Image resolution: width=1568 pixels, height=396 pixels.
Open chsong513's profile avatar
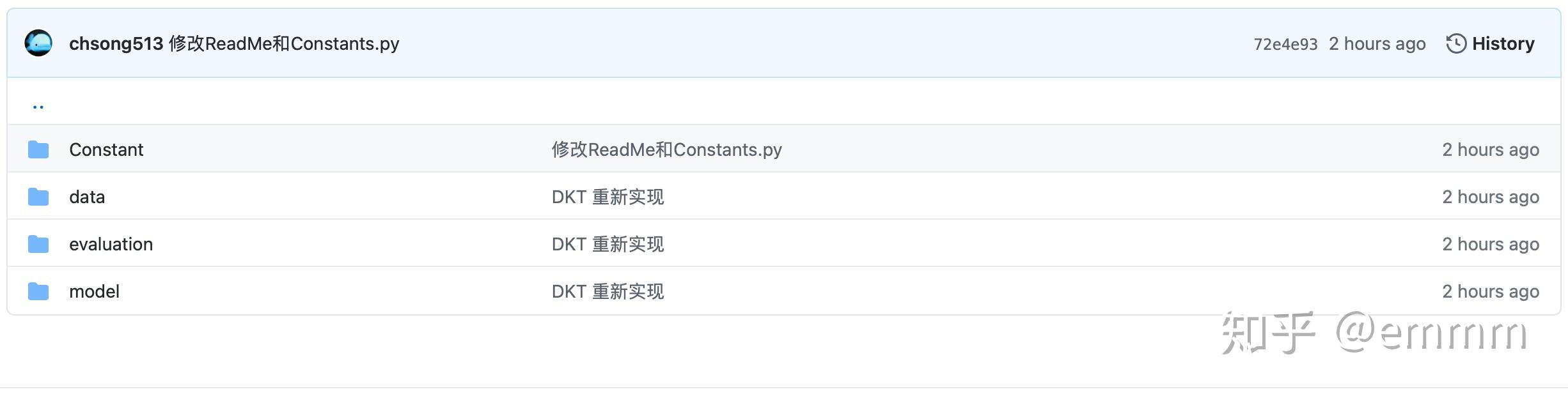[x=38, y=43]
